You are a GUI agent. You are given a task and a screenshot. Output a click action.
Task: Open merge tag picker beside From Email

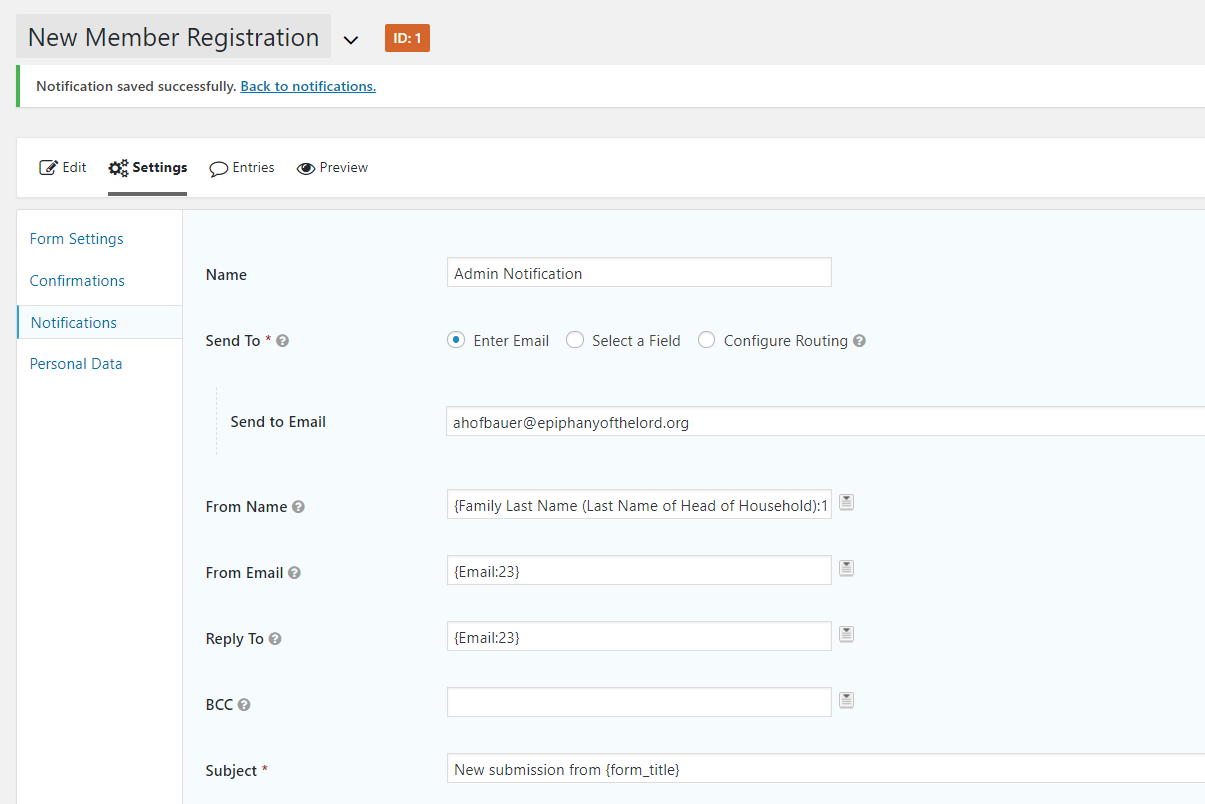coord(846,568)
